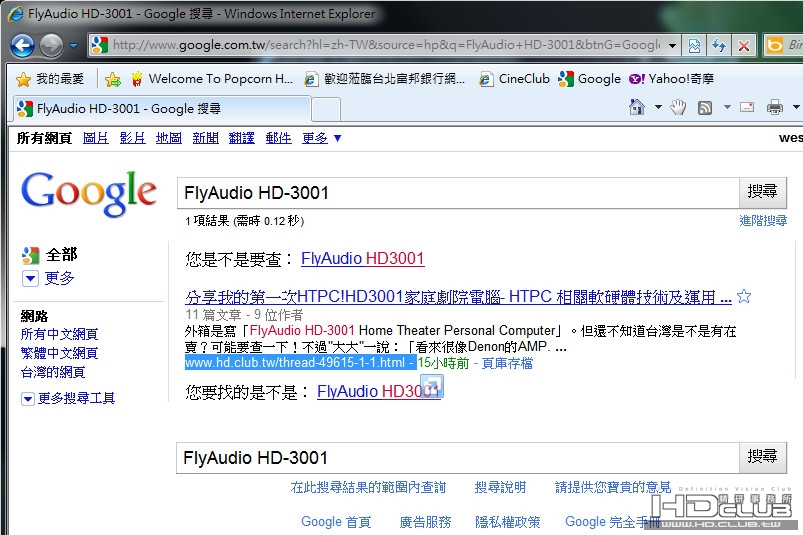
Task: Click the browser Forward arrow button
Action: [52, 46]
